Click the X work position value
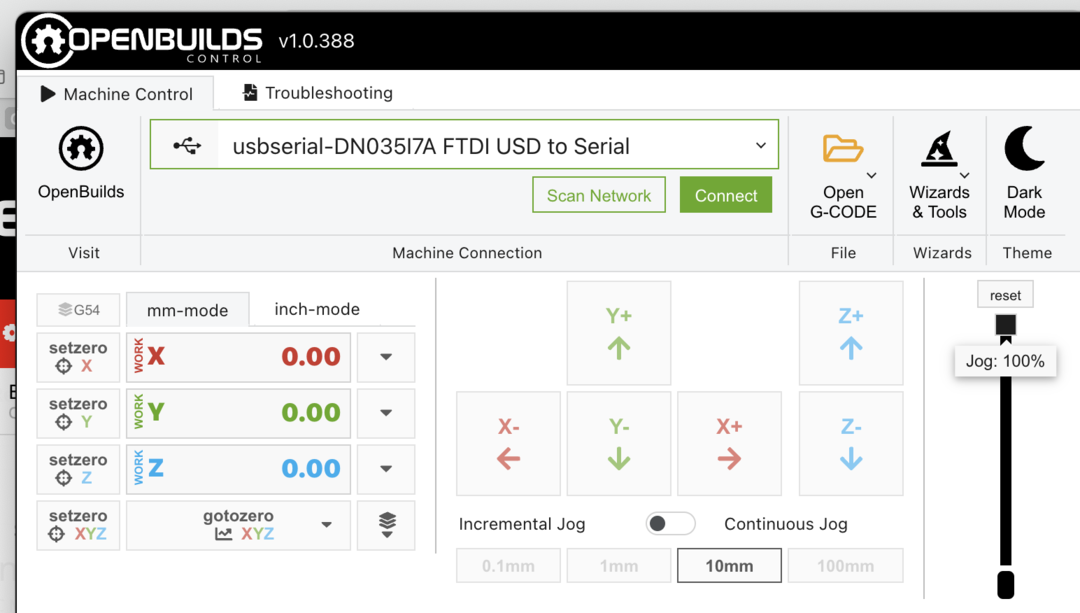 point(311,357)
